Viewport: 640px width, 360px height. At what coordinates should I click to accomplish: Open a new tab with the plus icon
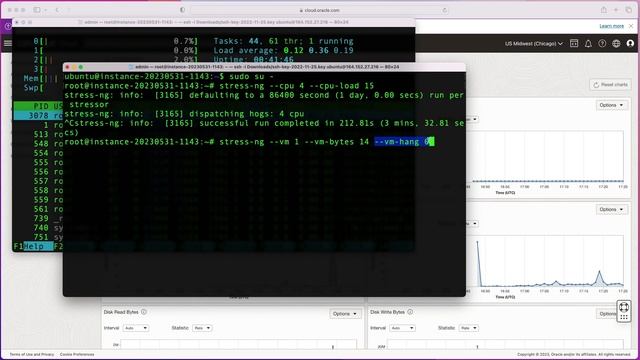pos(616,10)
